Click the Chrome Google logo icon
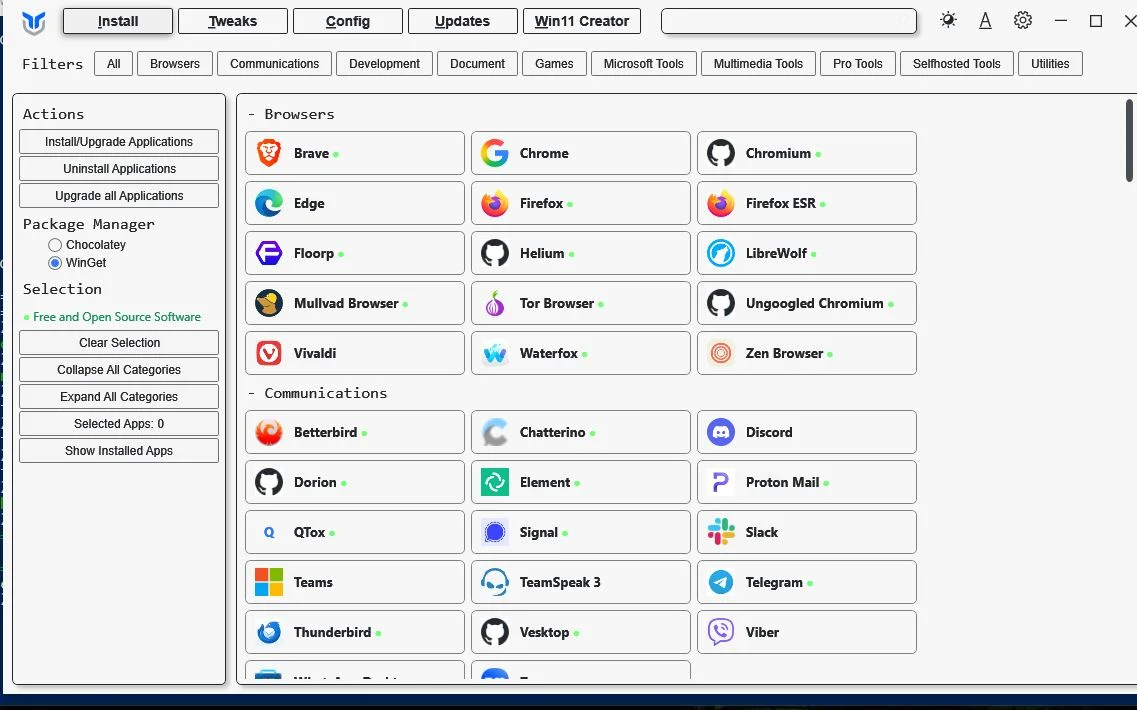The height and width of the screenshot is (710, 1137). tap(495, 153)
